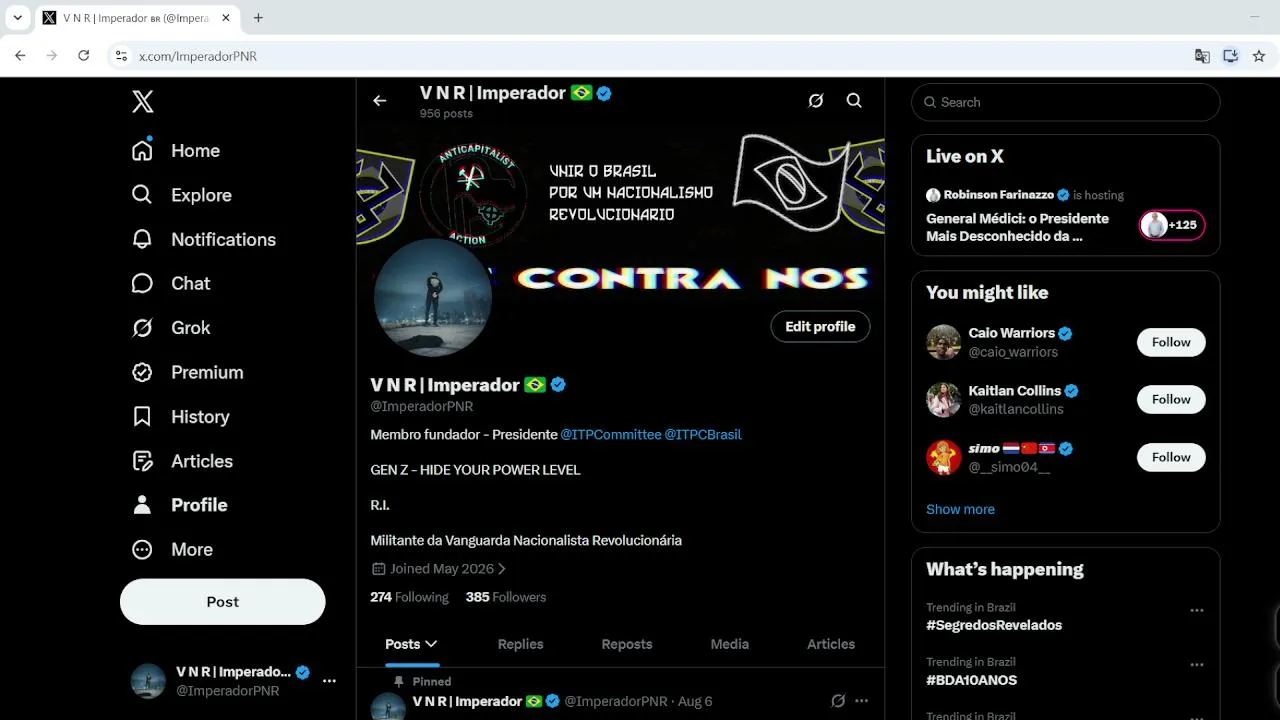
Task: Expand the Posts tab sort dropdown
Action: click(x=431, y=644)
